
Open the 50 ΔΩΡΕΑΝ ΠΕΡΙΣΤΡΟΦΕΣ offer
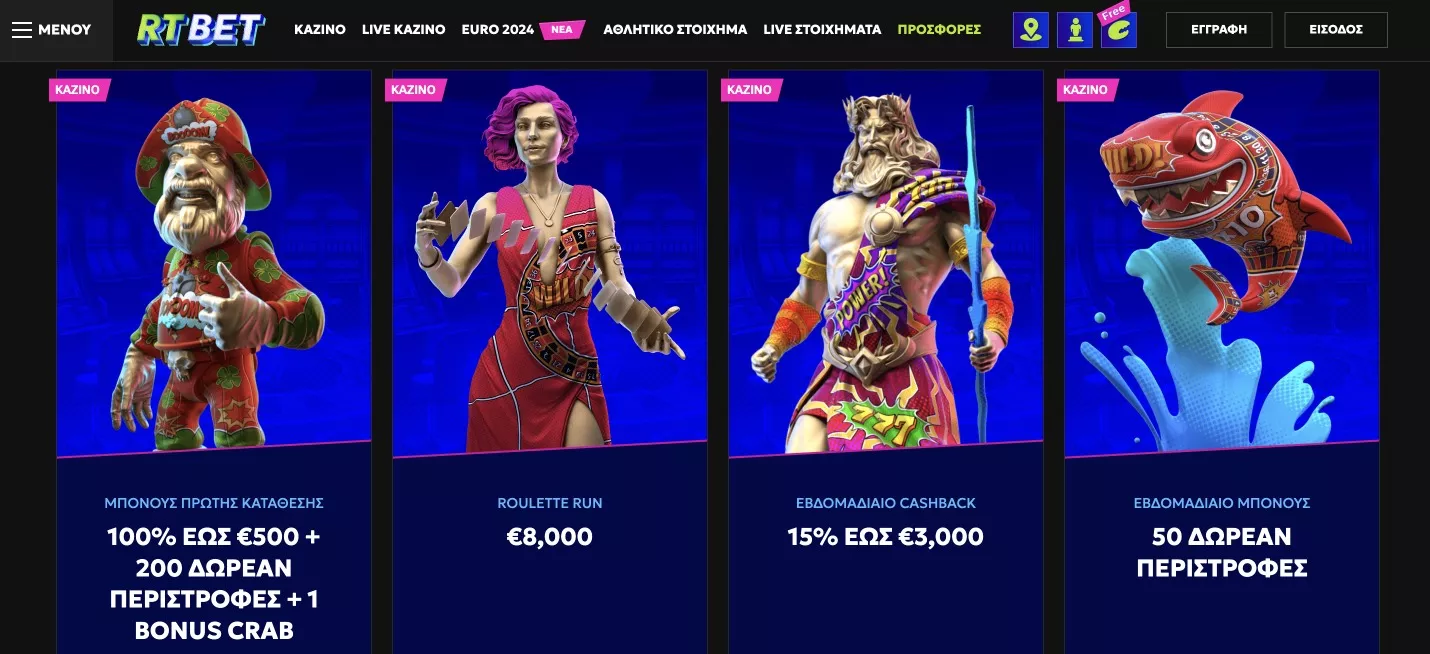point(1222,552)
